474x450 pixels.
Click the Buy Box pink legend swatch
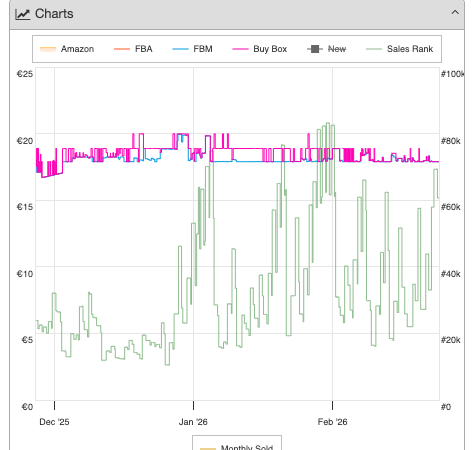click(240, 49)
